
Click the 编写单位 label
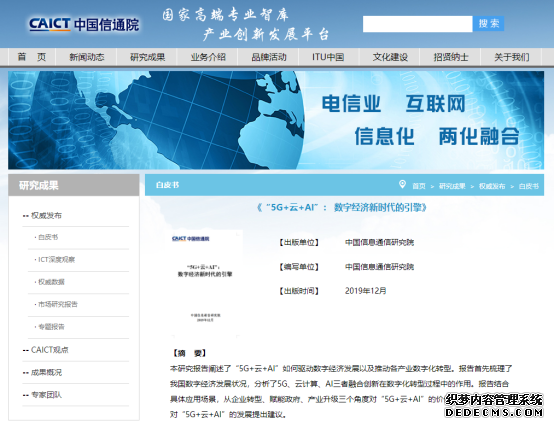tap(299, 267)
